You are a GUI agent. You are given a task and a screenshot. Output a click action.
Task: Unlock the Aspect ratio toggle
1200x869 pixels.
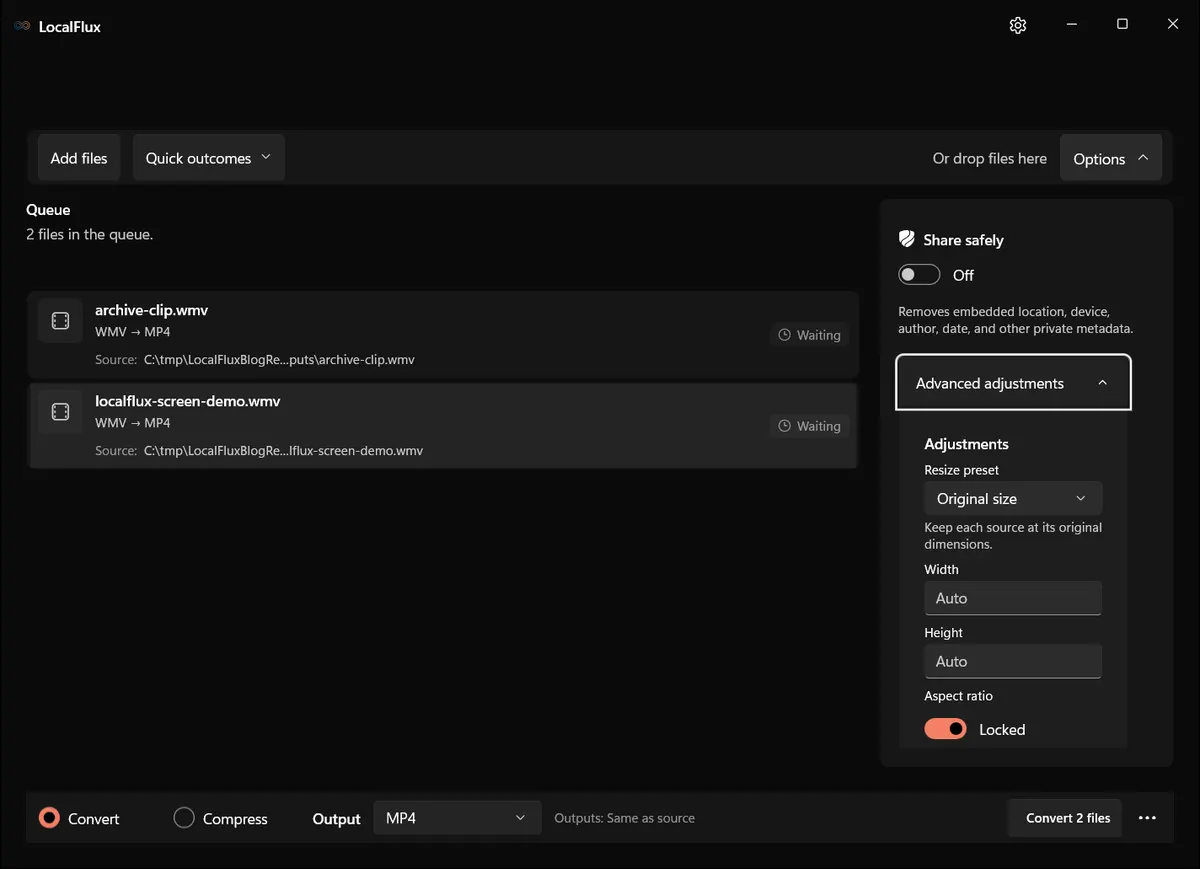pyautogui.click(x=945, y=729)
